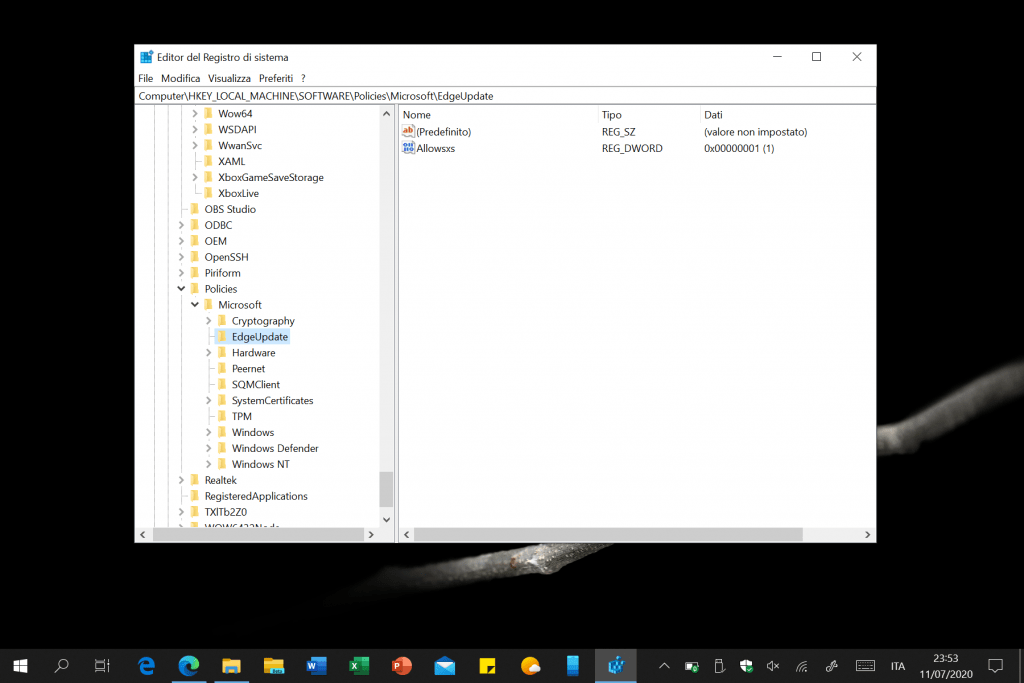Open the Preferiti menu
The height and width of the screenshot is (683, 1024).
275,78
